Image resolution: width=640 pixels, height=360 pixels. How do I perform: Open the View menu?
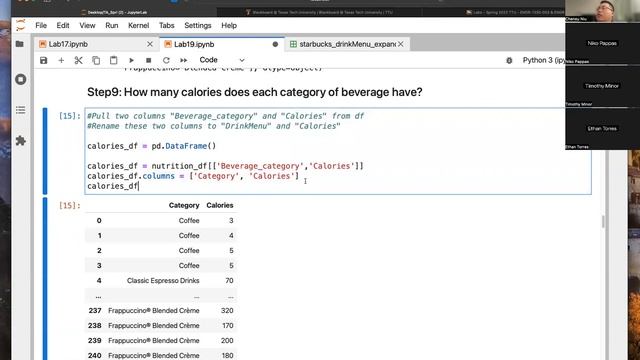[87, 25]
